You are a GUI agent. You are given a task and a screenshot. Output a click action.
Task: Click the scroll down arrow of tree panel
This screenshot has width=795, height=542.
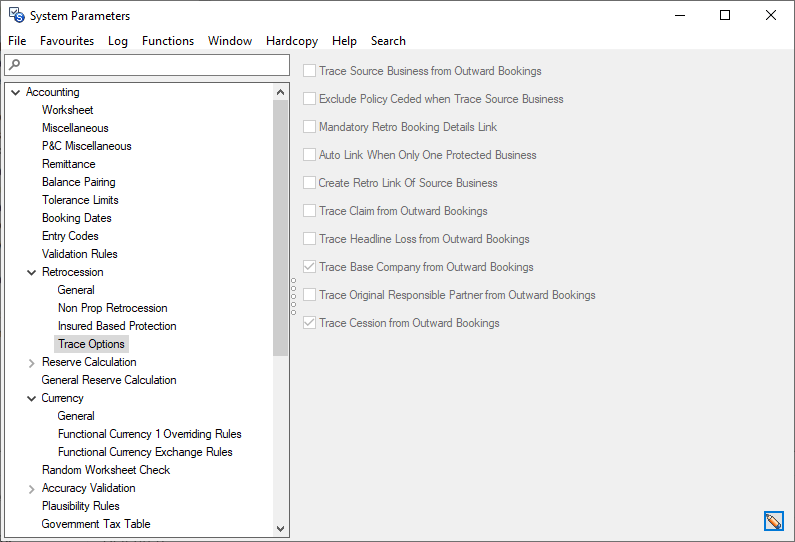coord(280,528)
